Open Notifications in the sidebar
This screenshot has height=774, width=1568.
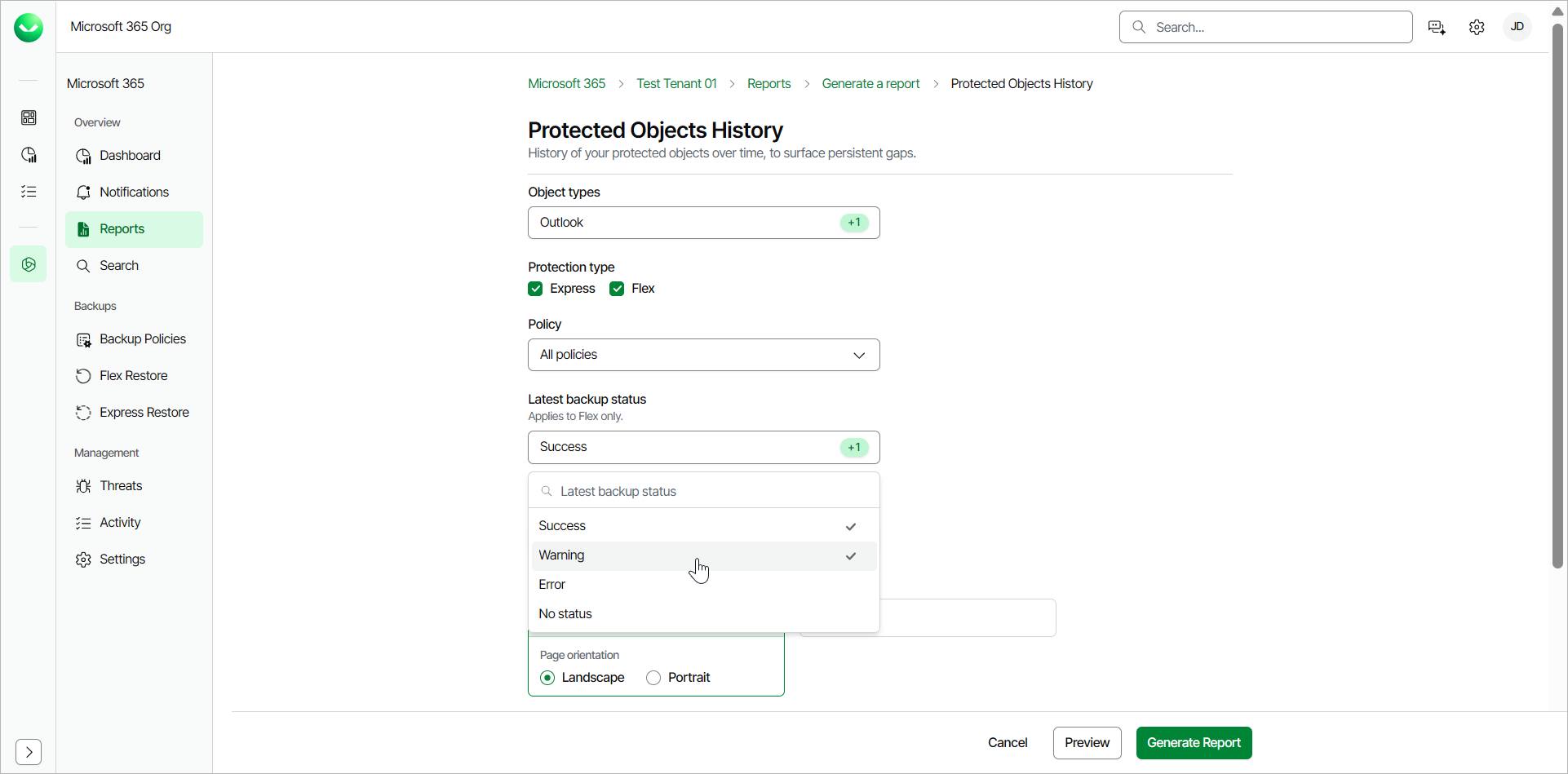click(x=134, y=192)
